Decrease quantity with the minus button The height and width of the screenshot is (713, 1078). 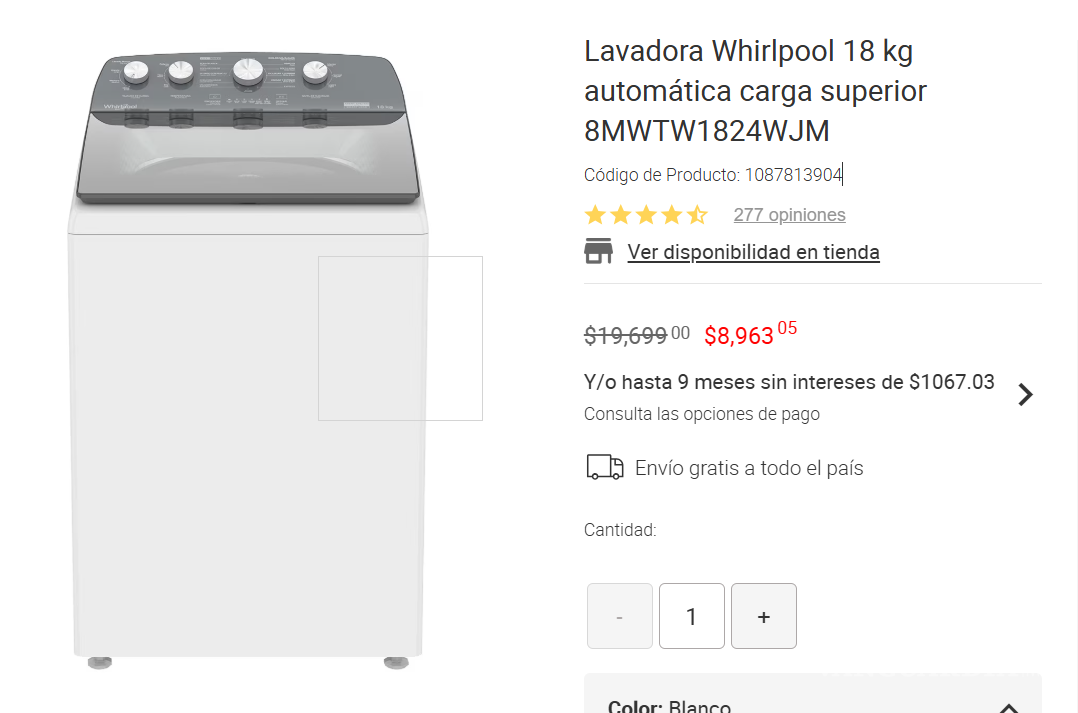tap(619, 615)
